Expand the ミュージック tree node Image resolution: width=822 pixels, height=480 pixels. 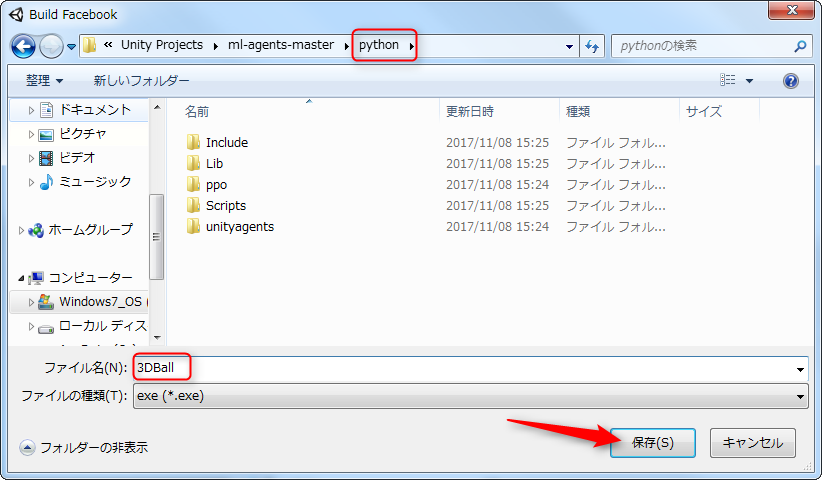click(x=31, y=182)
